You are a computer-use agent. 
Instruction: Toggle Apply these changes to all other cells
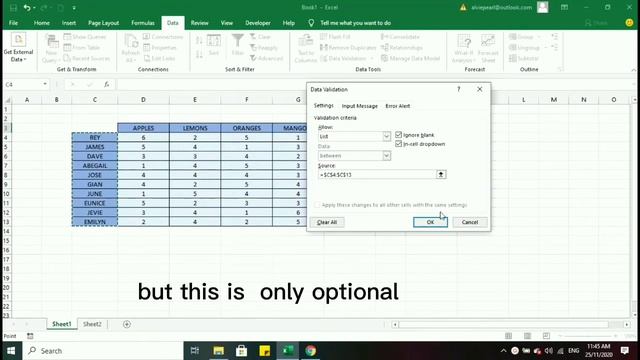pyautogui.click(x=317, y=205)
